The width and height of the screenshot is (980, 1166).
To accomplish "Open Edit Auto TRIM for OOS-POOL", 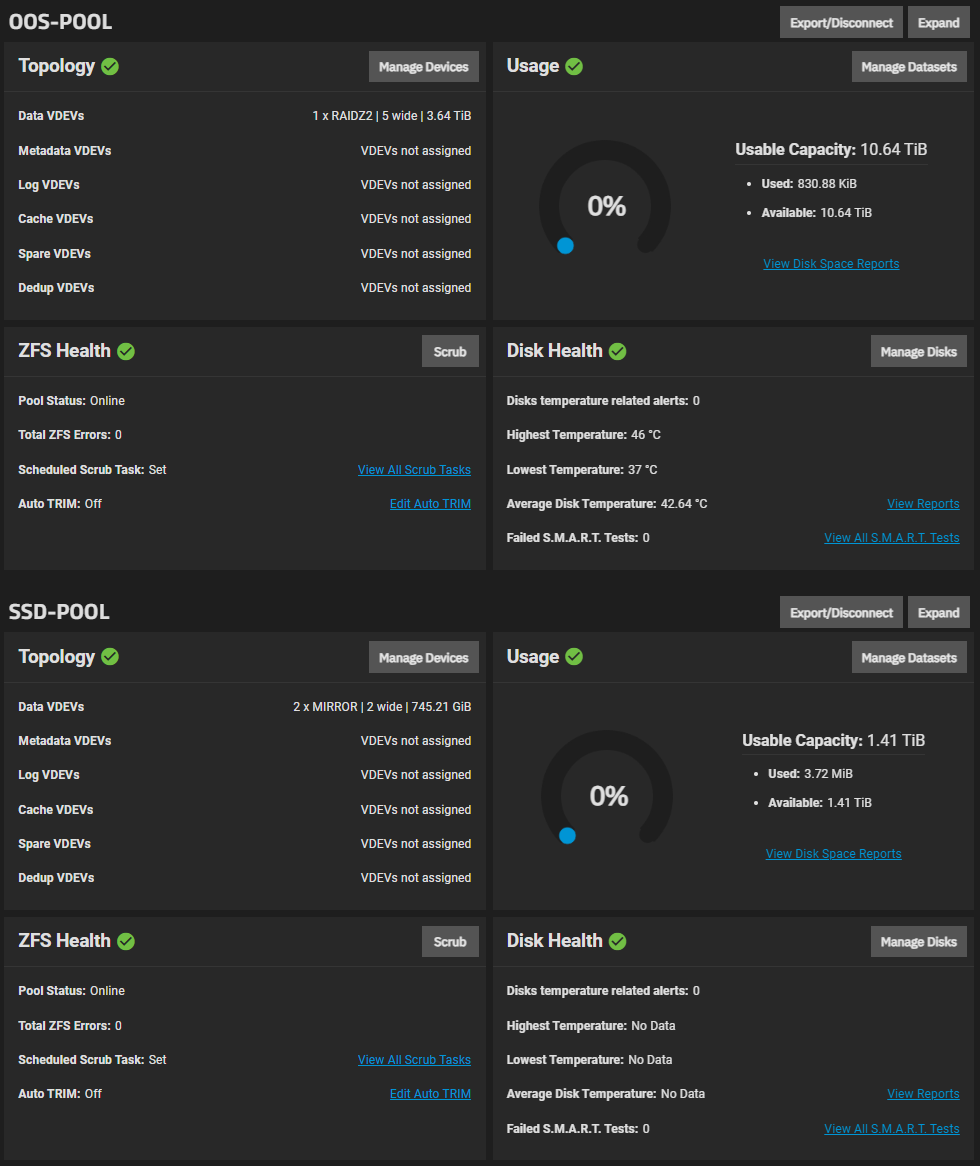I will point(430,504).
